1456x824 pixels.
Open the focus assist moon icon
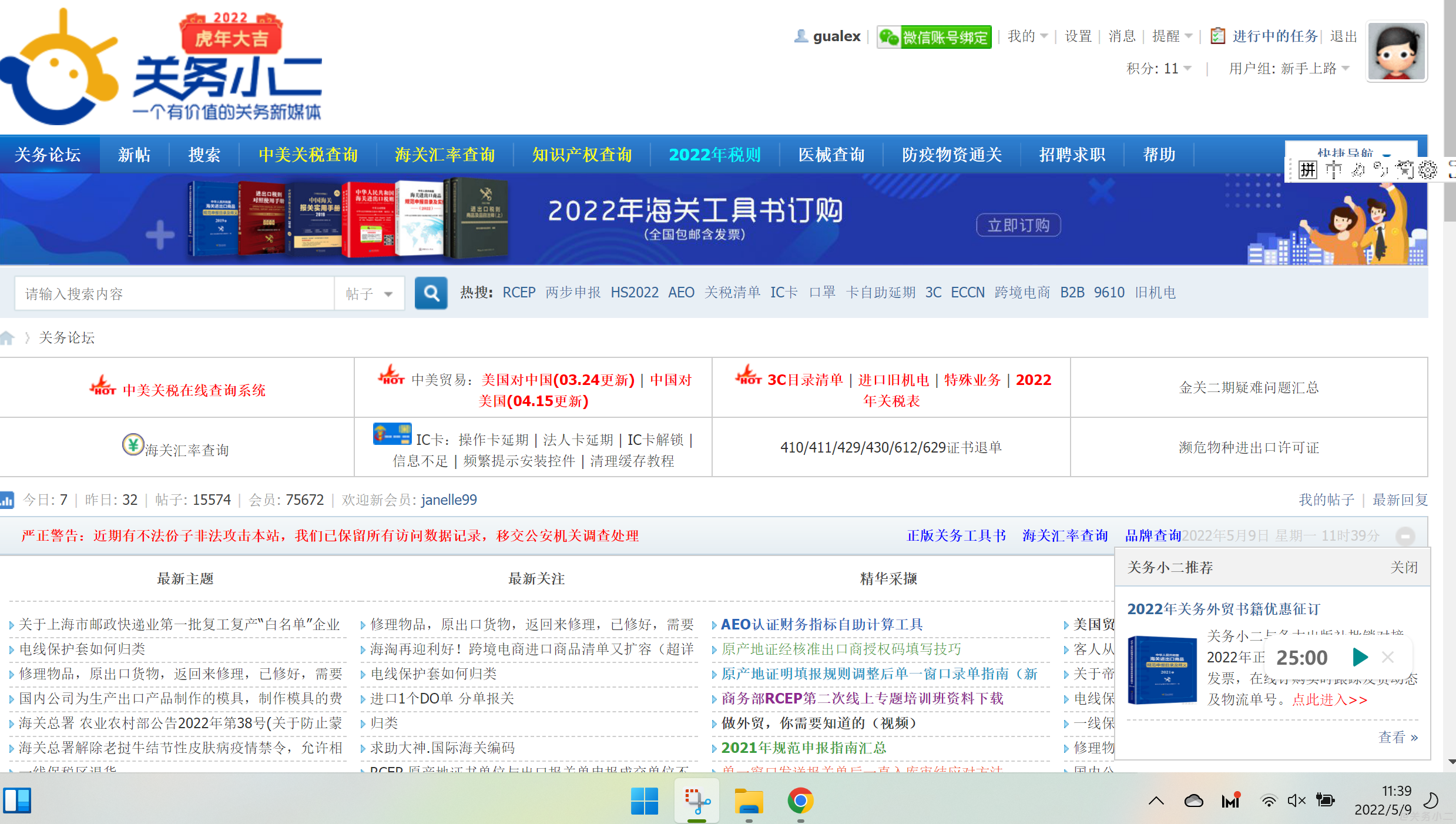tap(1430, 800)
